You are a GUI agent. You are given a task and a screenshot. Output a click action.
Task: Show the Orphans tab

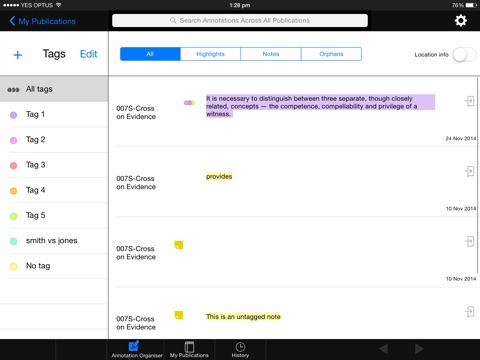point(331,54)
